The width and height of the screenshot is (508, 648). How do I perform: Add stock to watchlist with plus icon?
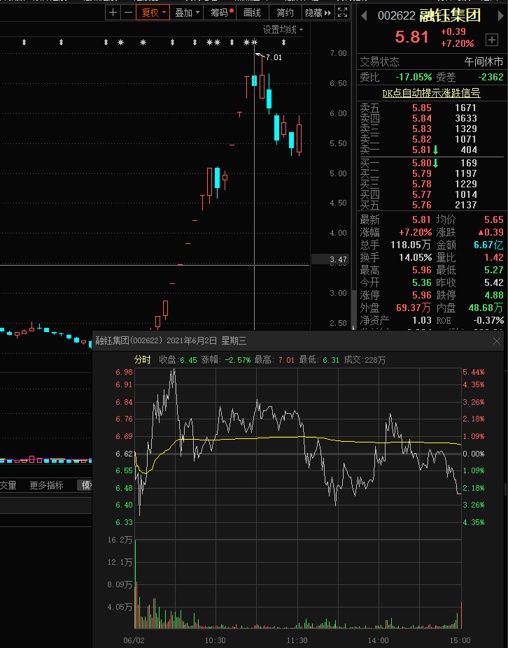point(491,40)
